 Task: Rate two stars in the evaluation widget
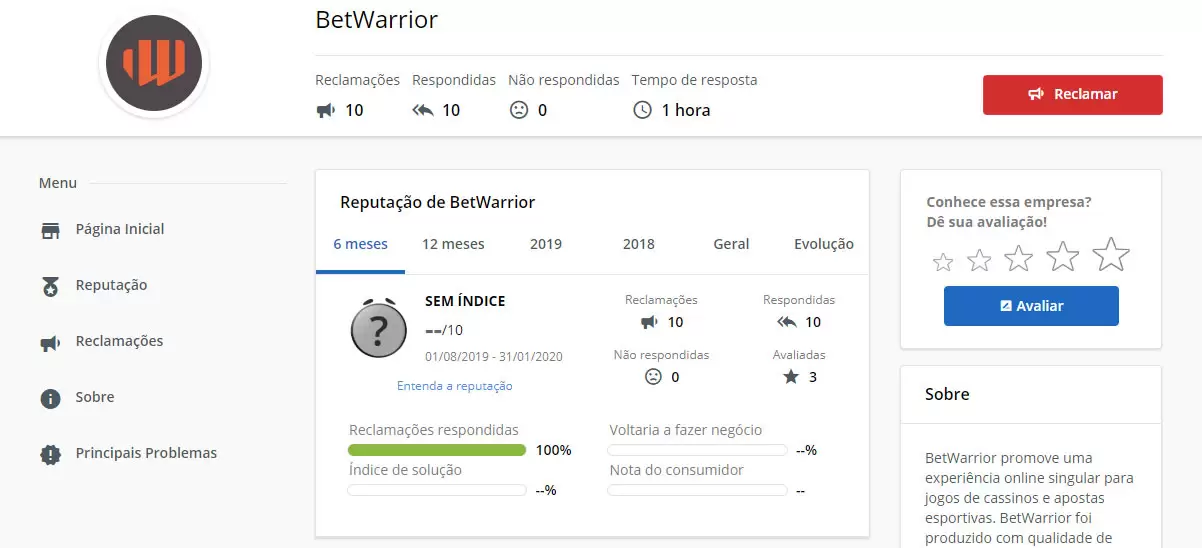click(x=980, y=260)
